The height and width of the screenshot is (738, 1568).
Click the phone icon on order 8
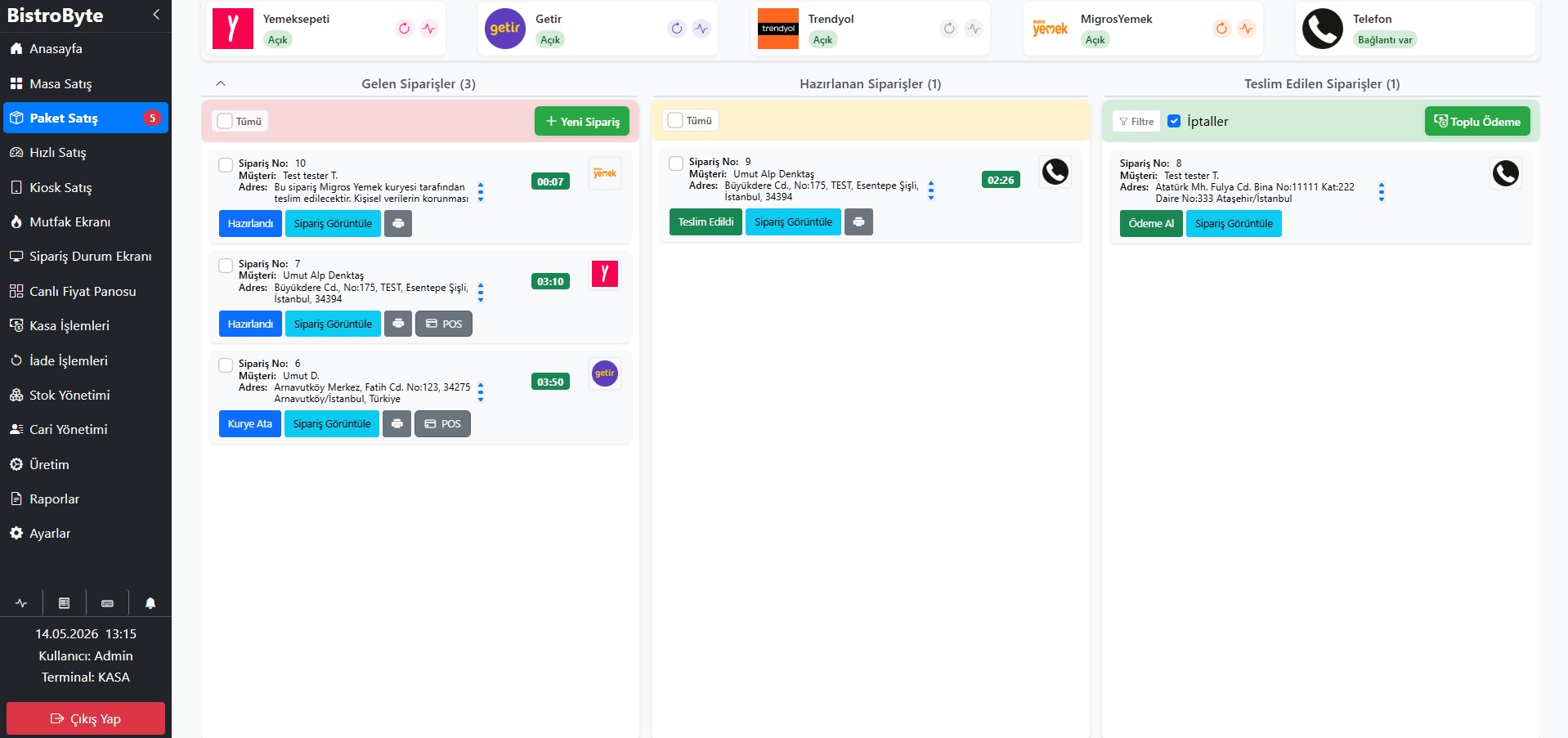tap(1506, 173)
